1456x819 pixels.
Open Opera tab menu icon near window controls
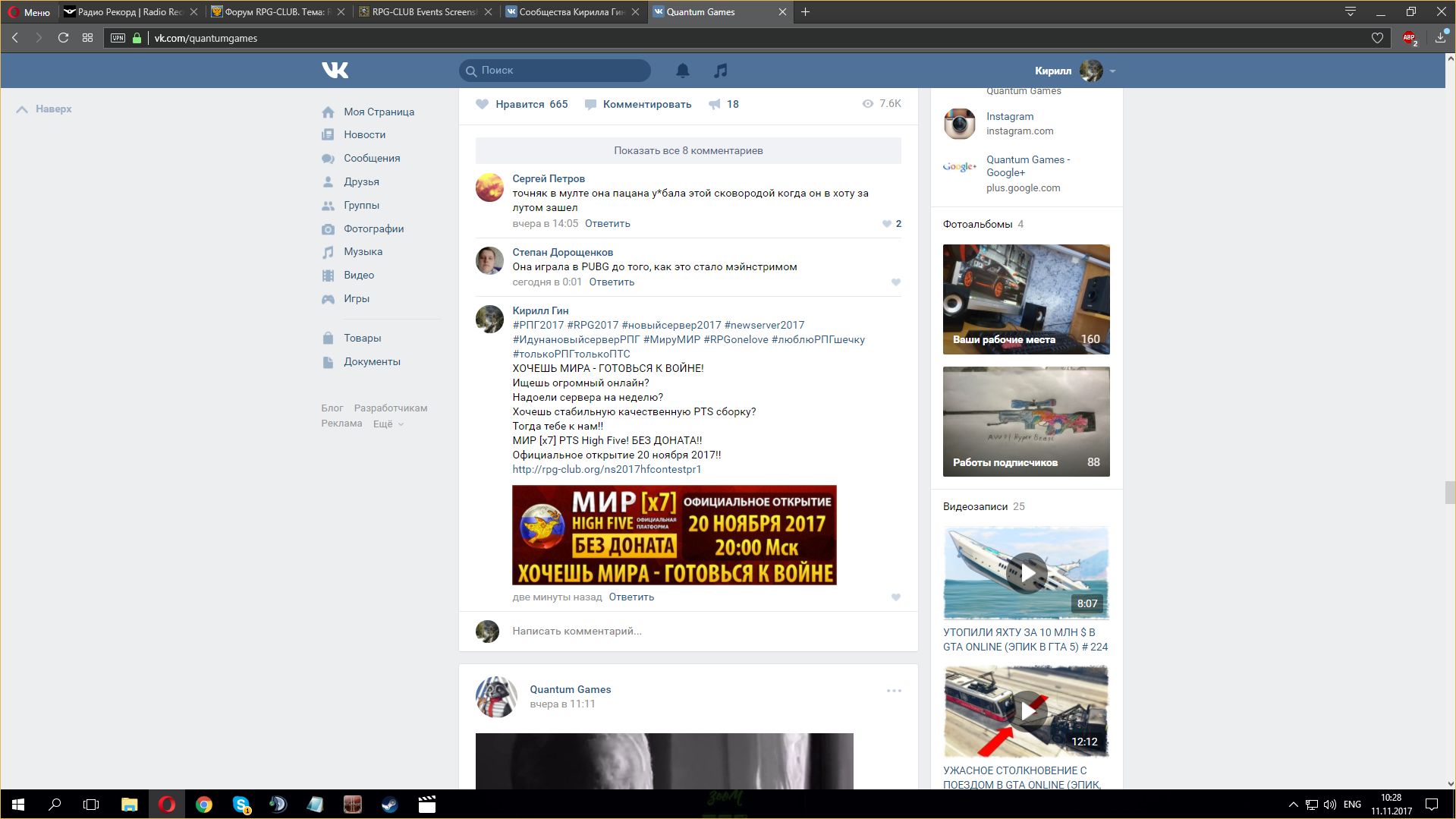pyautogui.click(x=1351, y=11)
